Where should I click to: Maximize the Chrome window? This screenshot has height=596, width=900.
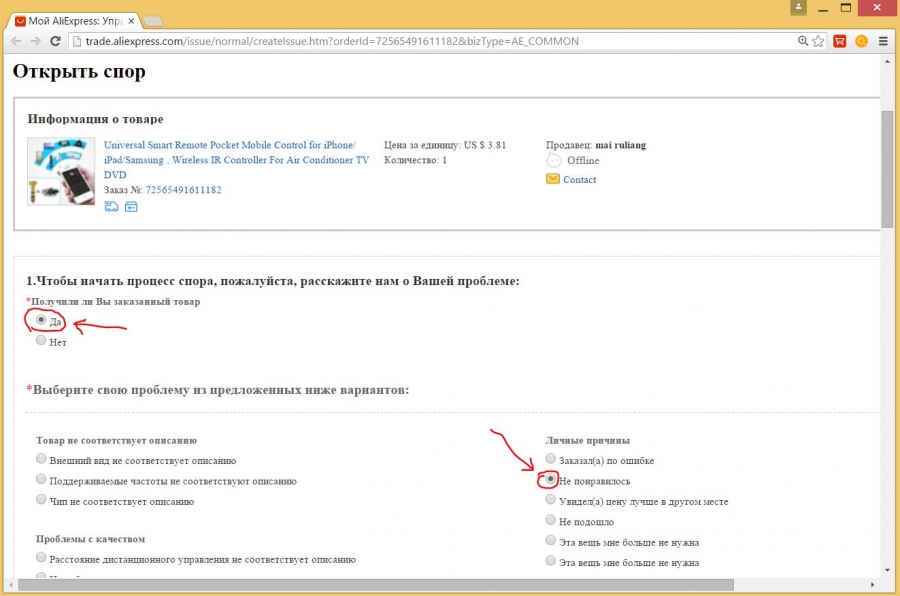[845, 8]
